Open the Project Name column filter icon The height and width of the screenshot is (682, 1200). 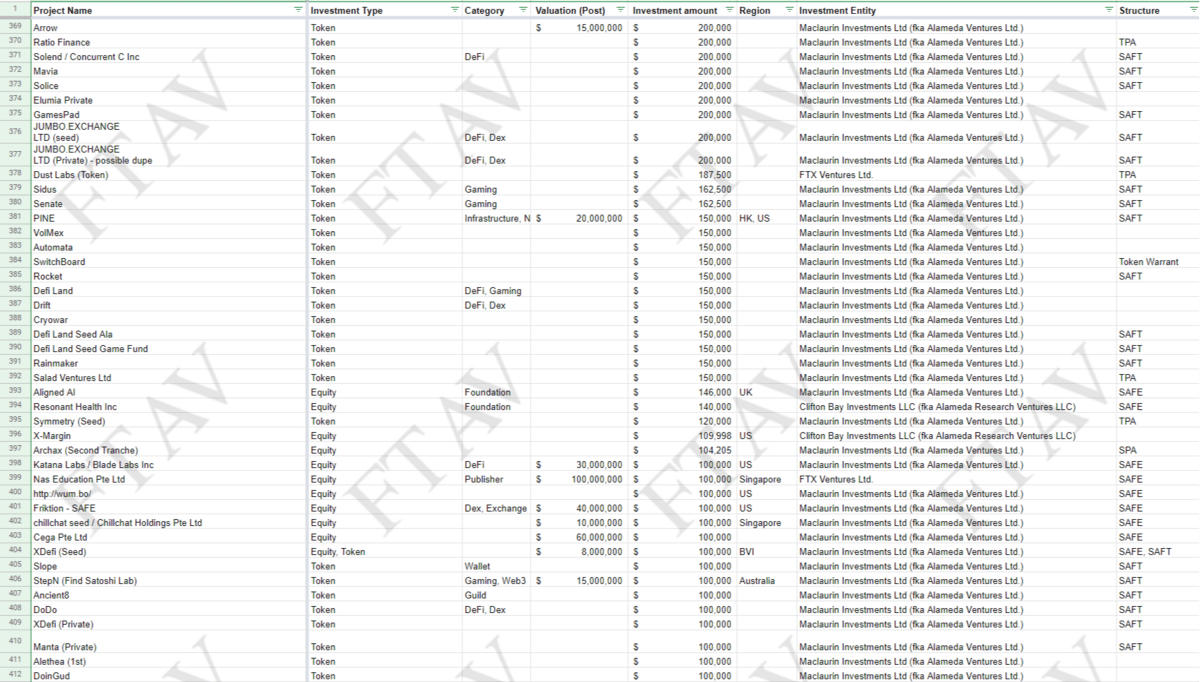298,10
